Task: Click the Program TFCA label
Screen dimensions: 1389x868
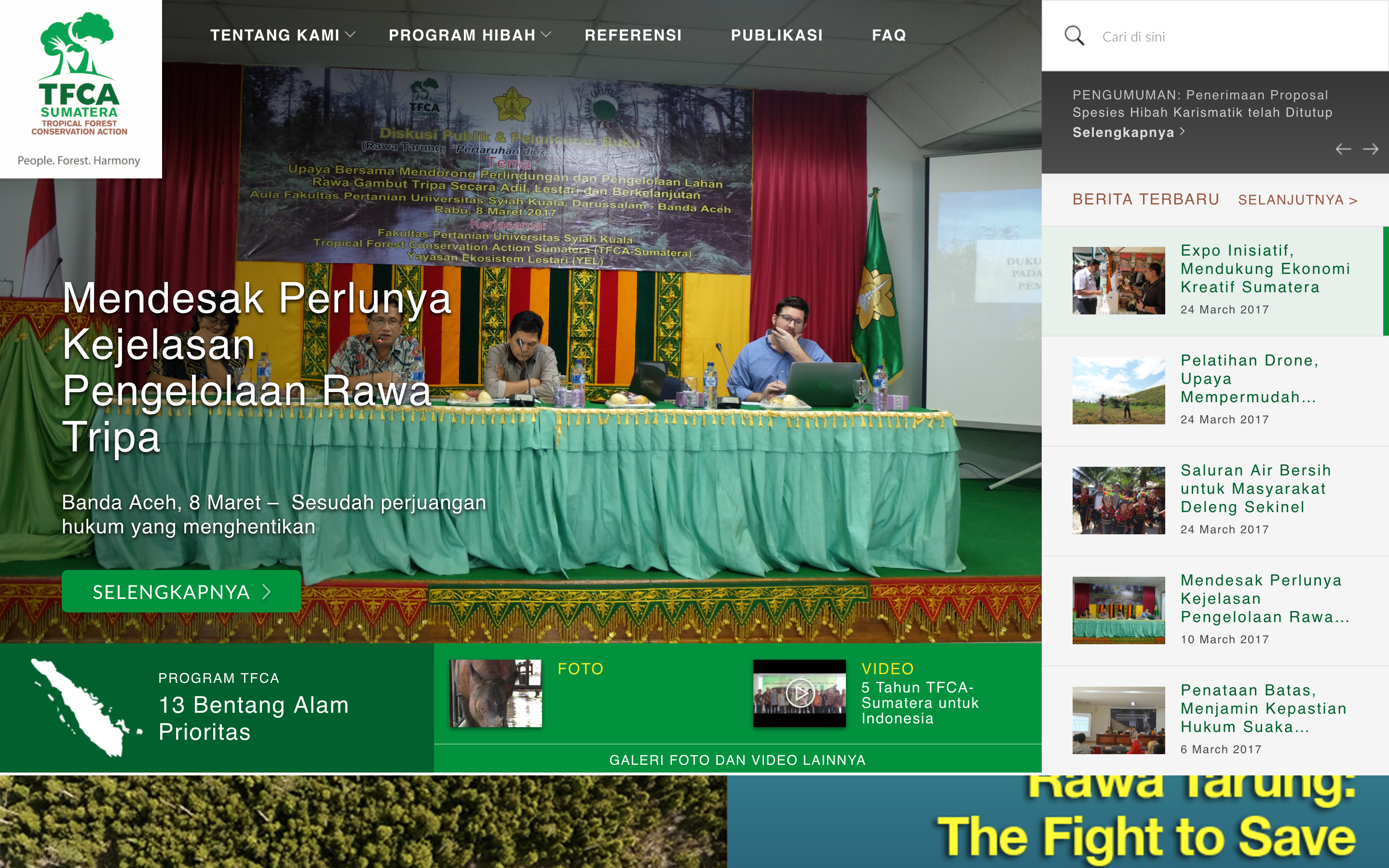Action: 218,678
